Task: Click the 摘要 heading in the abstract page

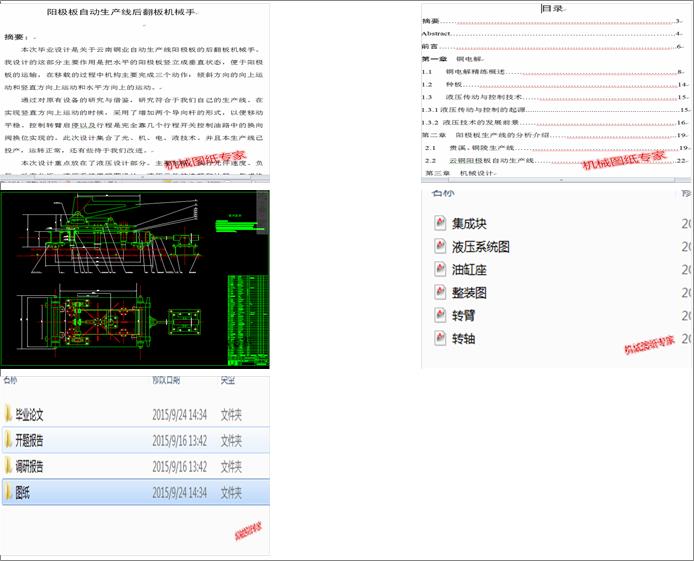Action: coord(16,37)
